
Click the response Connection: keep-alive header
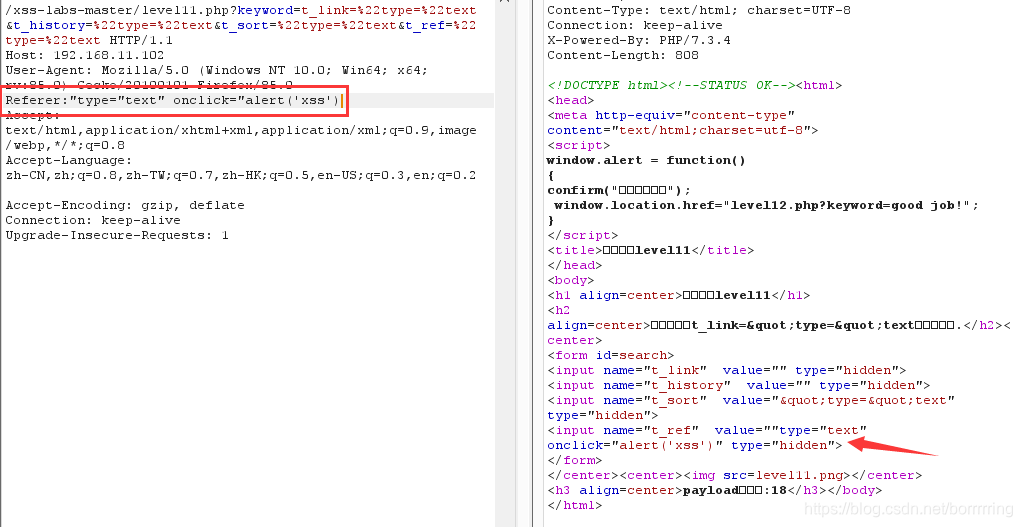tap(635, 25)
